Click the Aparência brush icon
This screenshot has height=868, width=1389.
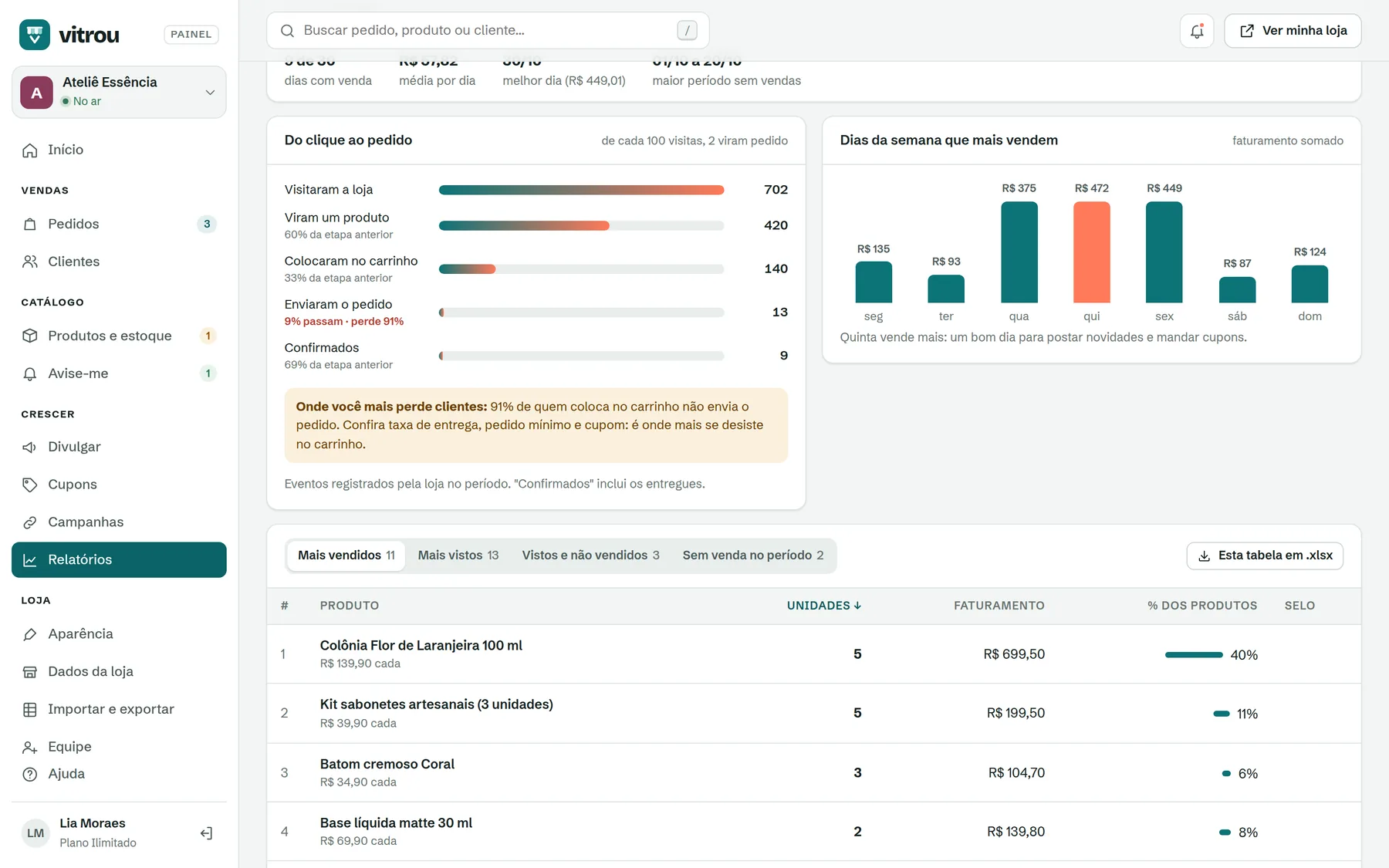(30, 634)
